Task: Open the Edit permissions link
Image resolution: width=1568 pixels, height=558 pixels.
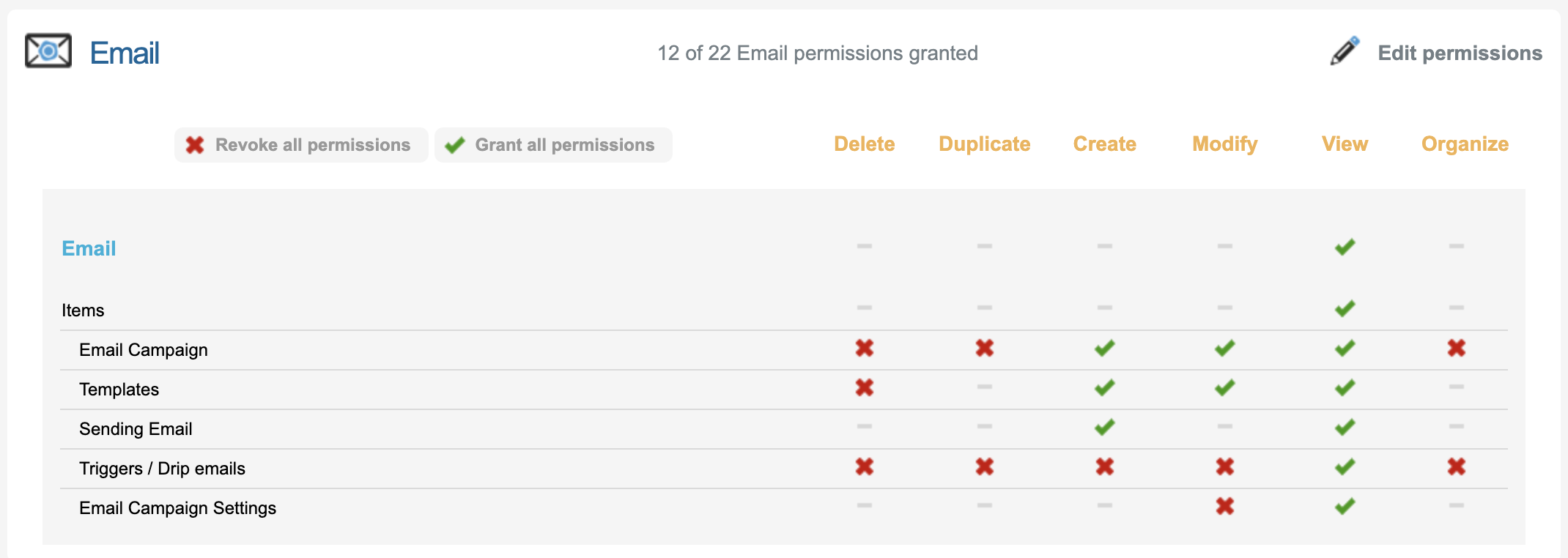Action: click(1460, 53)
